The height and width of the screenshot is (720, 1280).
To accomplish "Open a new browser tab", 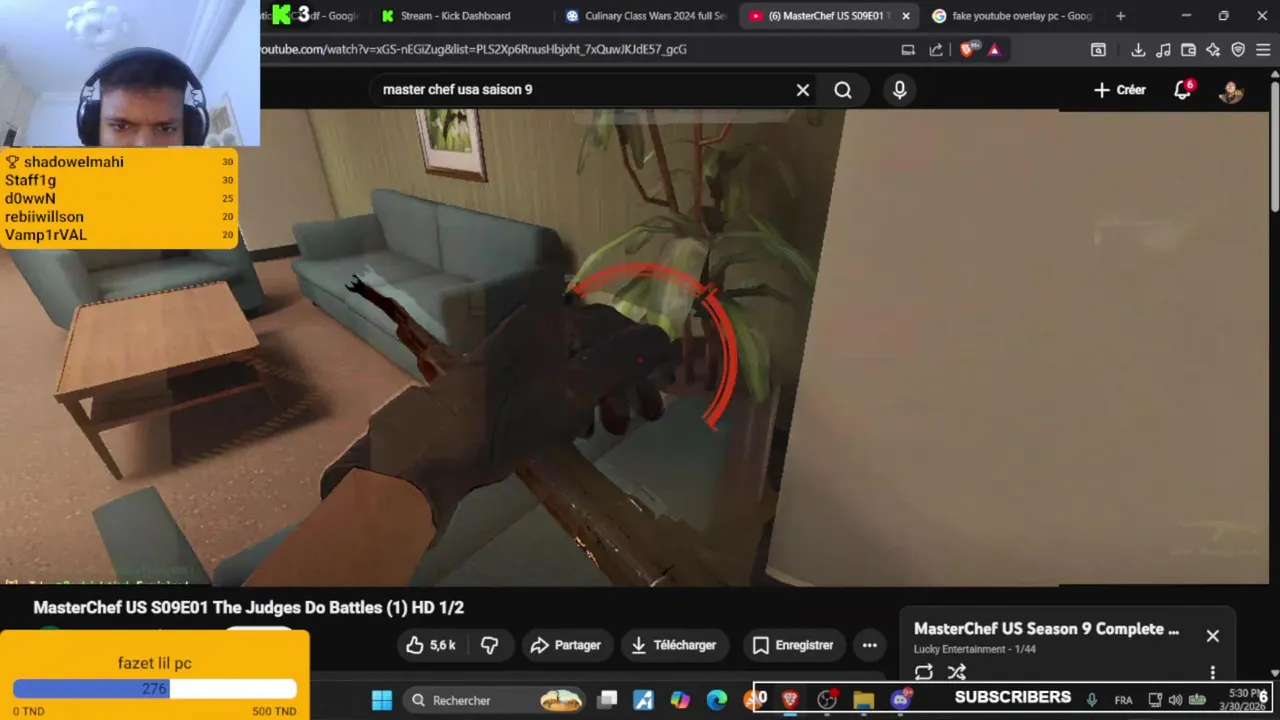I will click(1120, 16).
